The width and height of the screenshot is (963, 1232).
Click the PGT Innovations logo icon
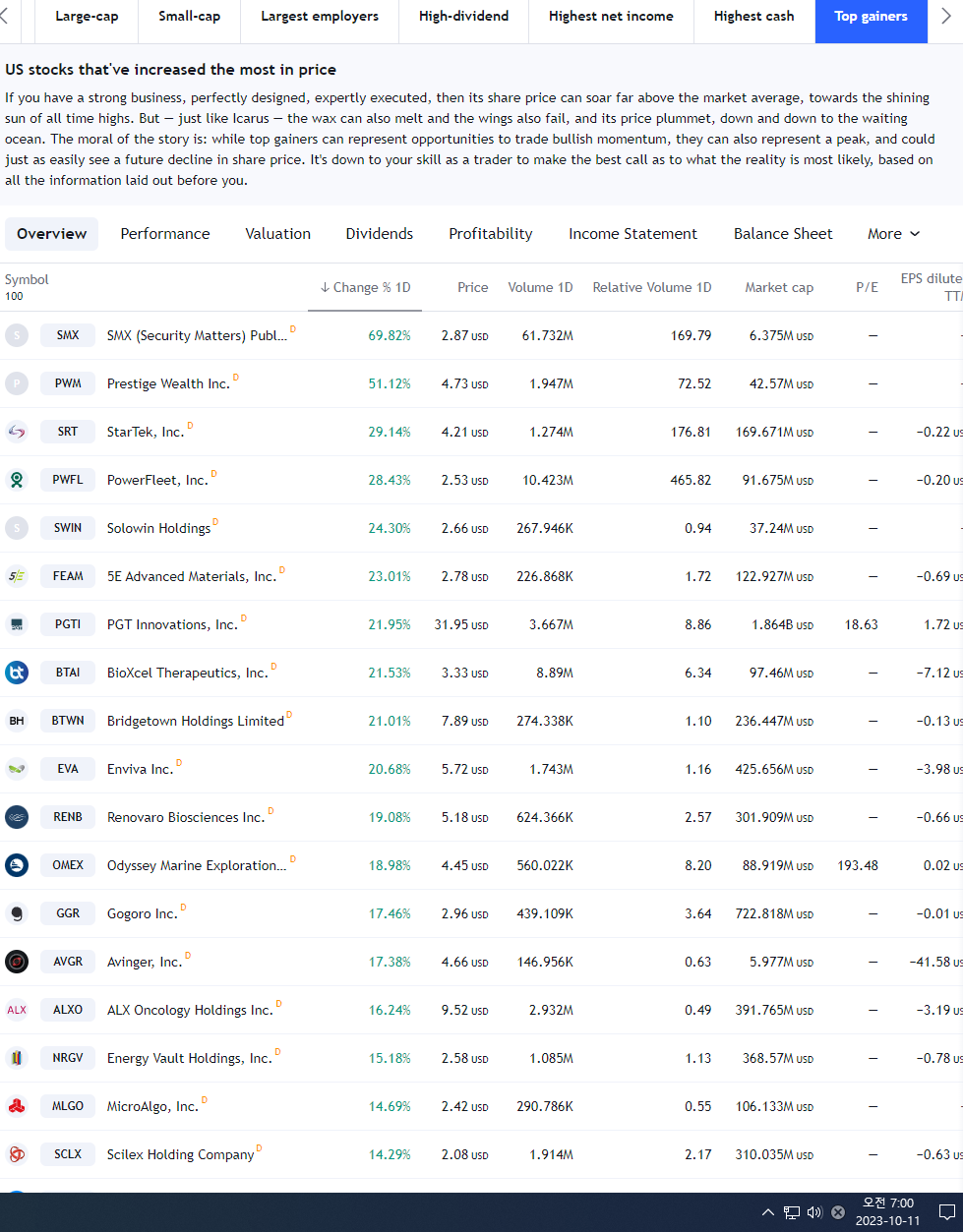tap(17, 624)
